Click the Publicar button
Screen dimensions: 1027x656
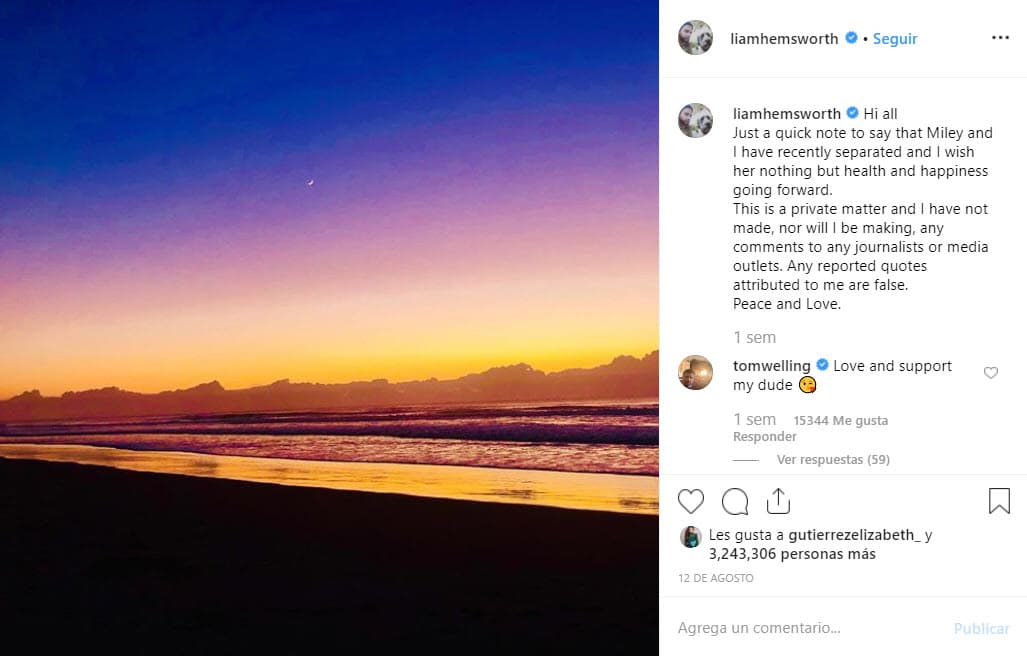981,628
